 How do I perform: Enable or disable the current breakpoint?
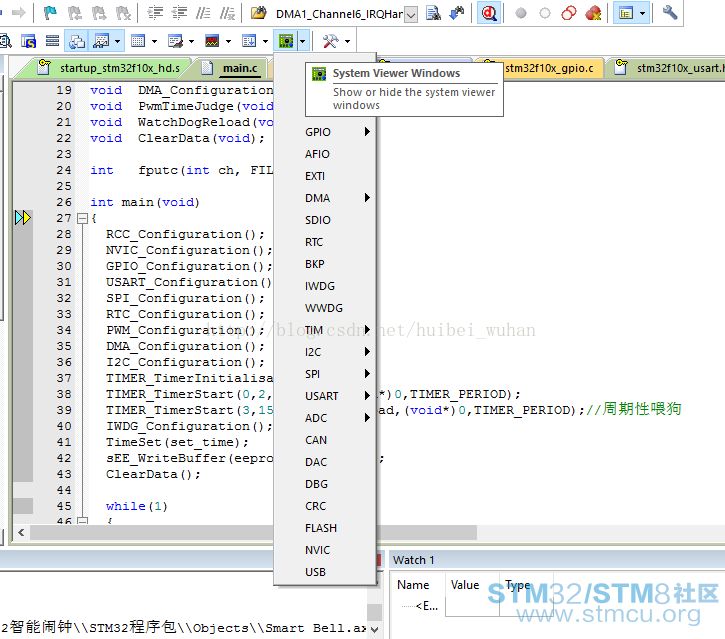click(x=545, y=13)
